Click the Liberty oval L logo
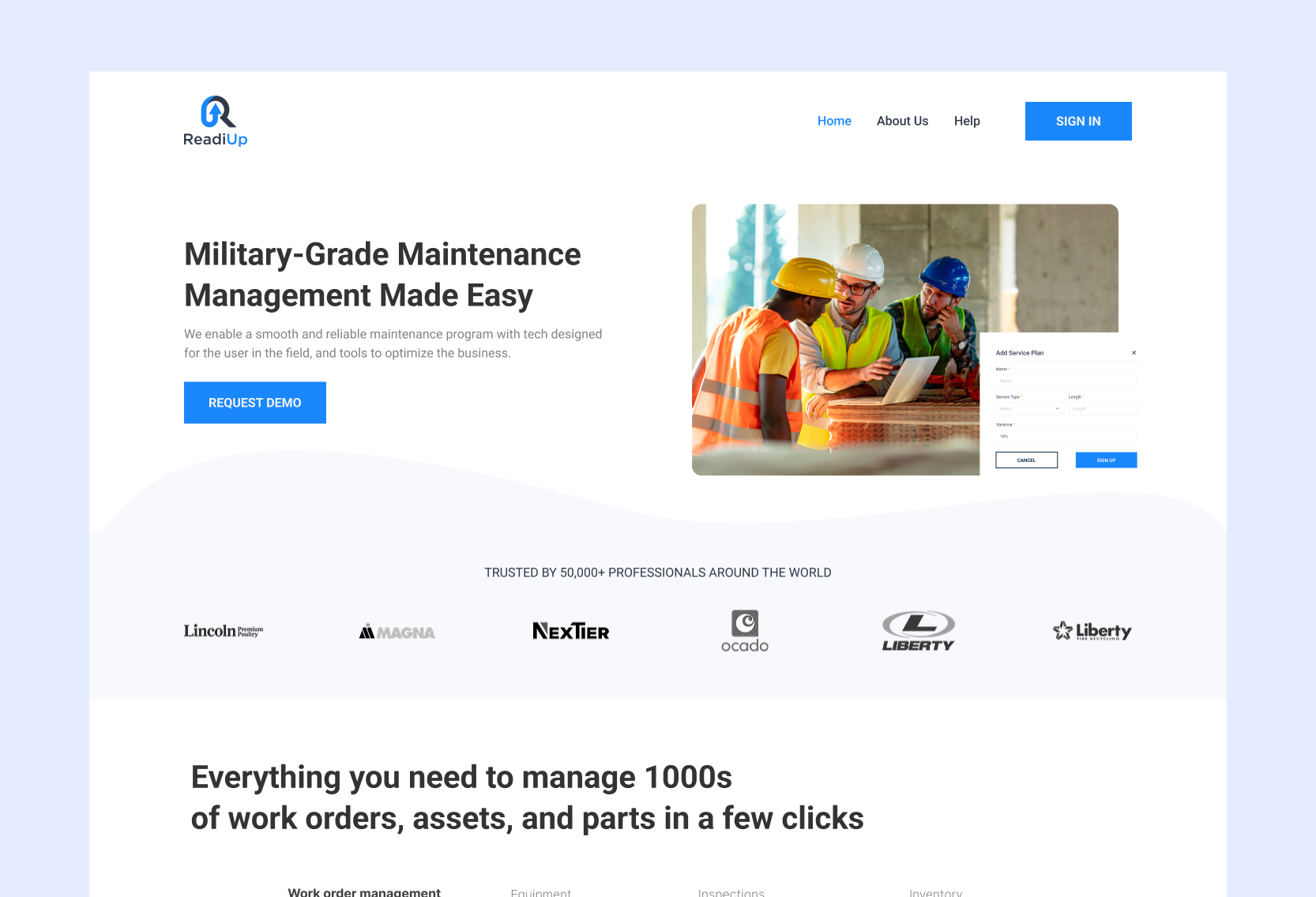This screenshot has width=1316, height=897. [x=918, y=631]
